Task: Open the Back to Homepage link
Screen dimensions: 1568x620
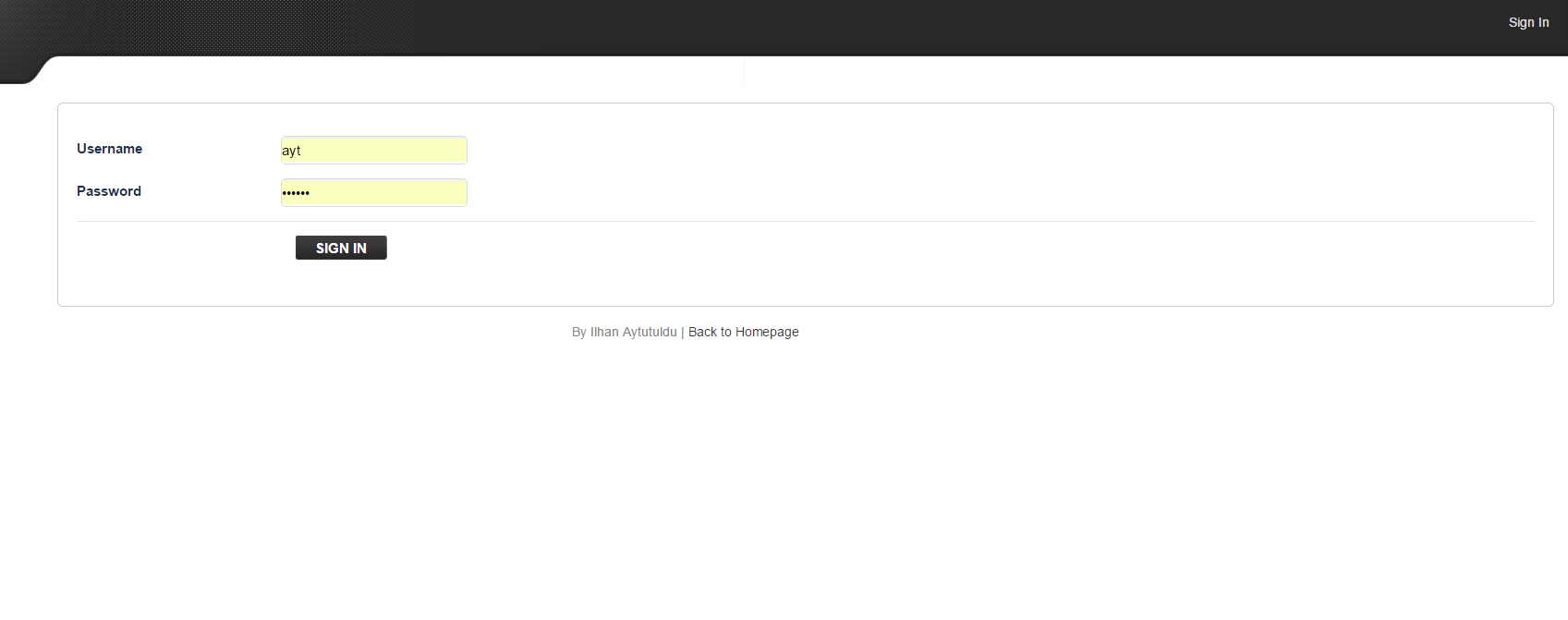Action: pyautogui.click(x=743, y=332)
